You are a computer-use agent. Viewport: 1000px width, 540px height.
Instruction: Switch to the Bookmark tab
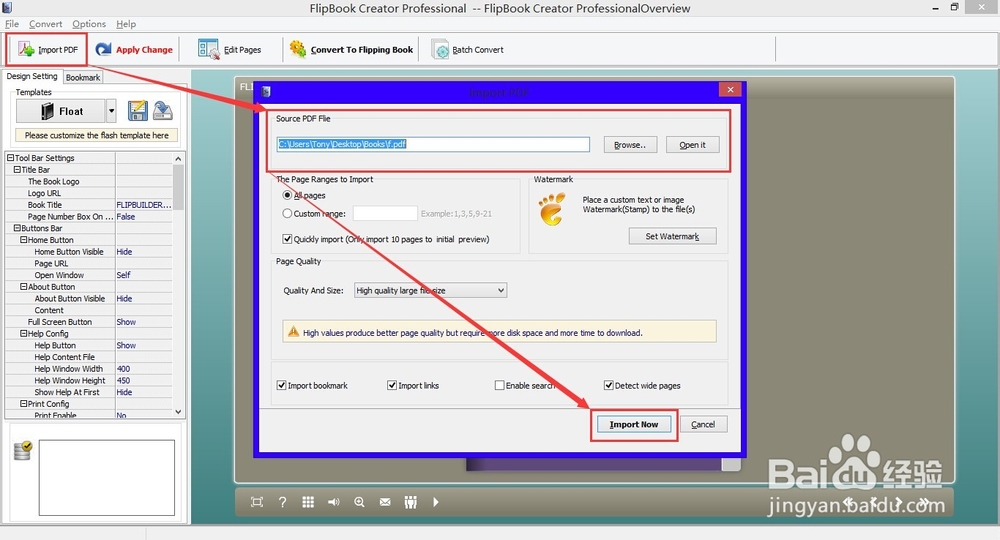coord(83,77)
